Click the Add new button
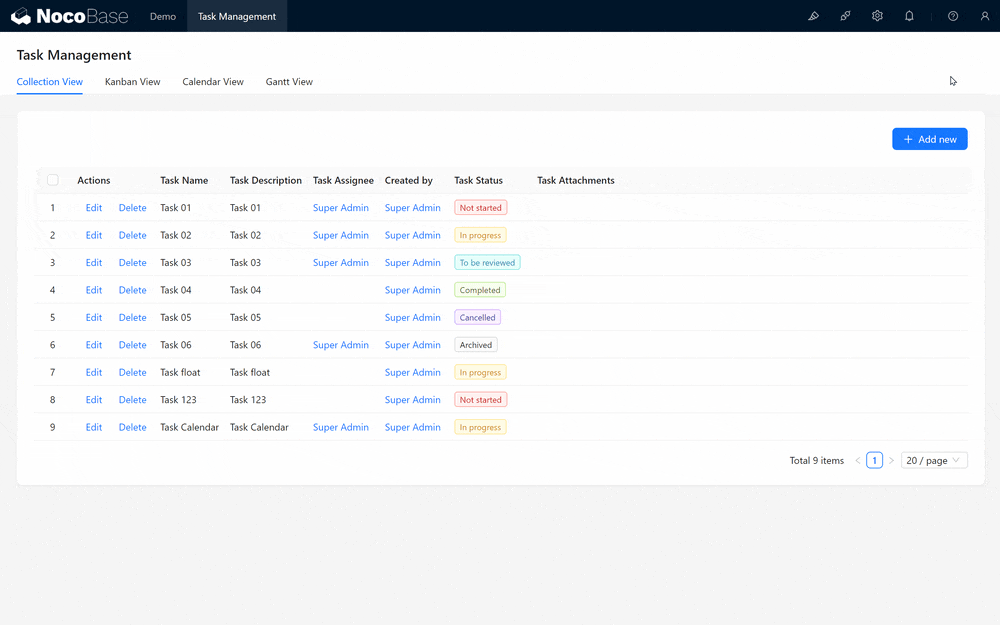The height and width of the screenshot is (625, 1000). [x=929, y=139]
